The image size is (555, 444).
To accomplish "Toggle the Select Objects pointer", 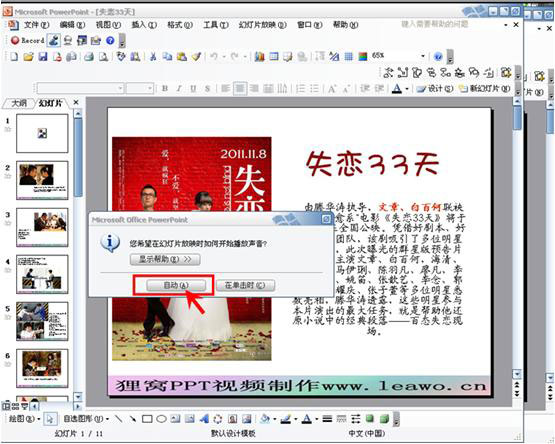I will pyautogui.click(x=50, y=419).
